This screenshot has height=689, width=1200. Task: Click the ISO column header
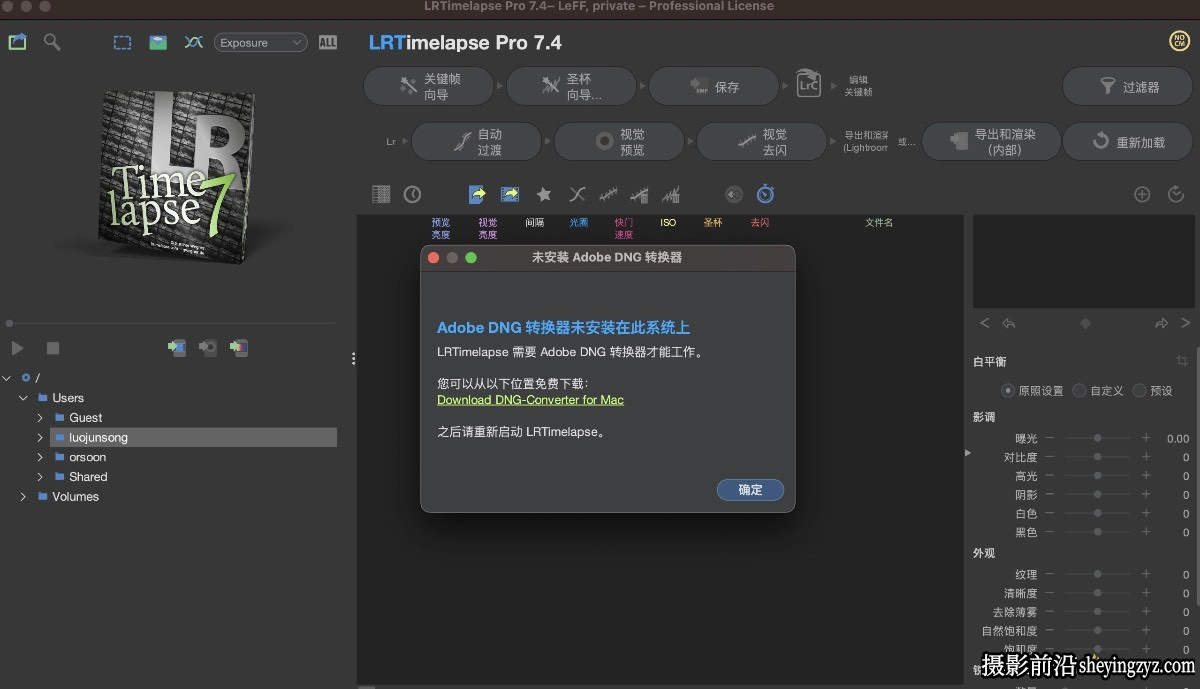[668, 223]
